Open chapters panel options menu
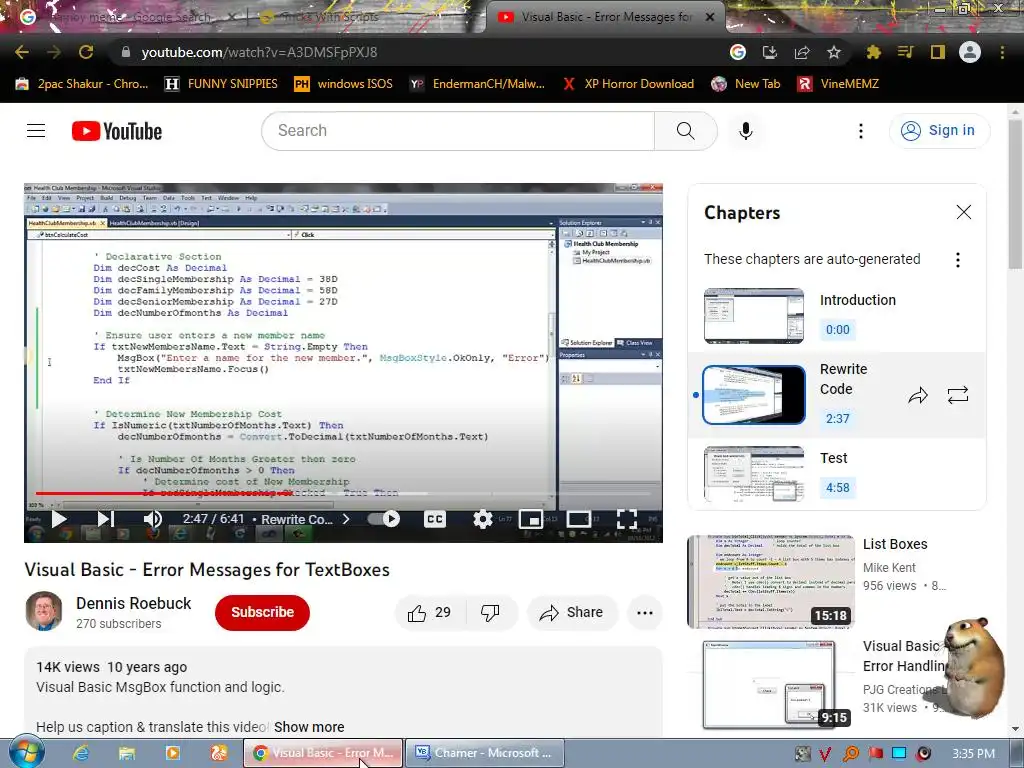This screenshot has width=1024, height=768. pos(957,260)
